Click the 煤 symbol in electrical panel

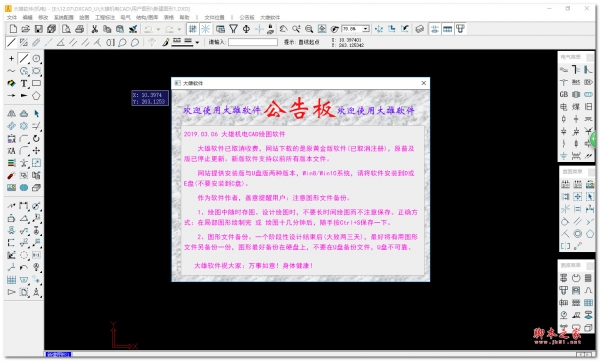tap(576, 107)
